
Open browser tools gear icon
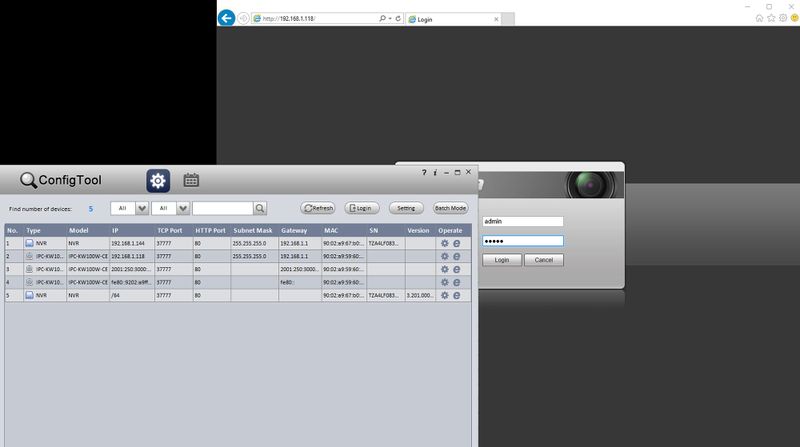click(783, 18)
